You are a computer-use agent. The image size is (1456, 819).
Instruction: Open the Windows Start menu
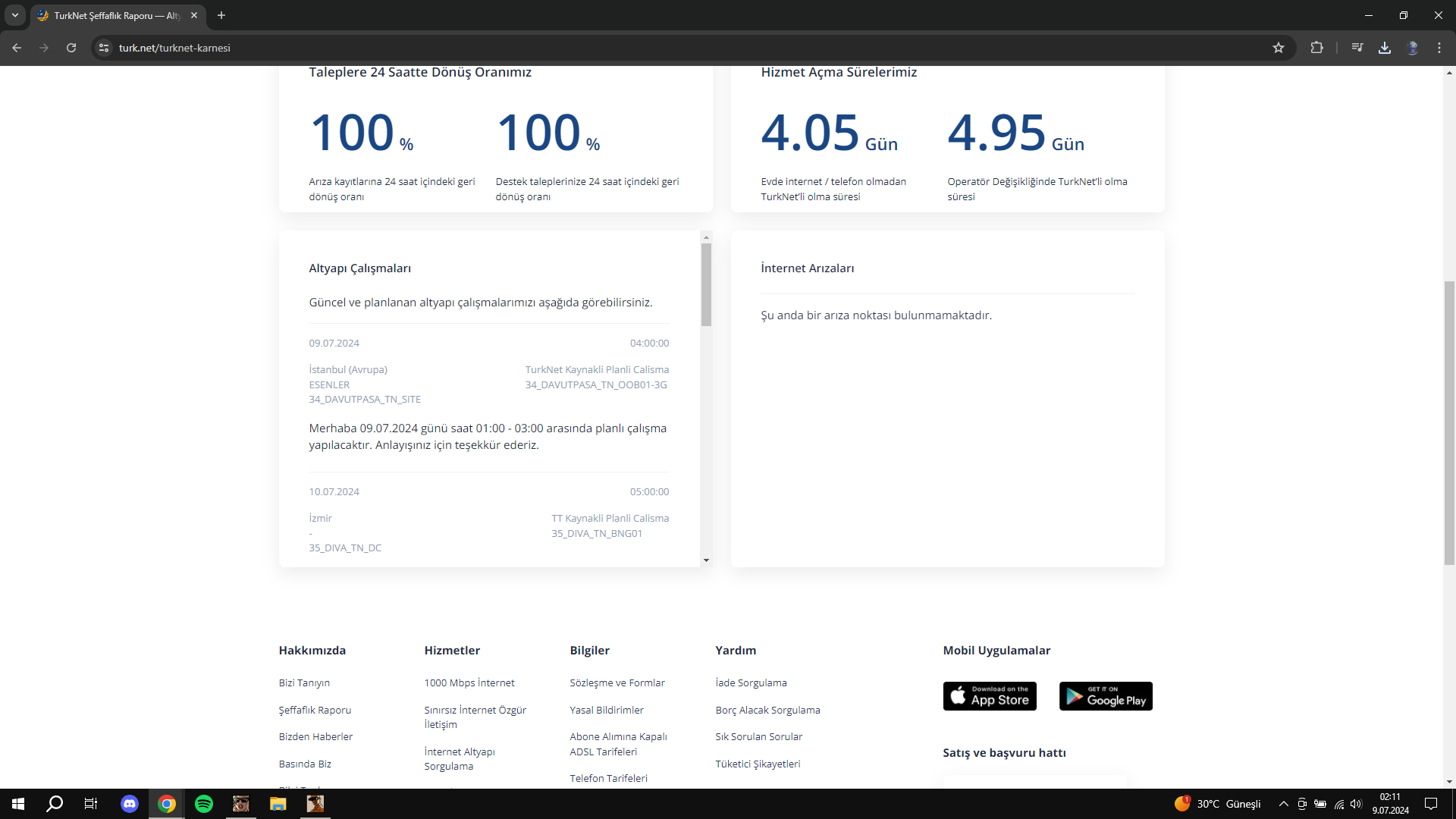coord(18,804)
